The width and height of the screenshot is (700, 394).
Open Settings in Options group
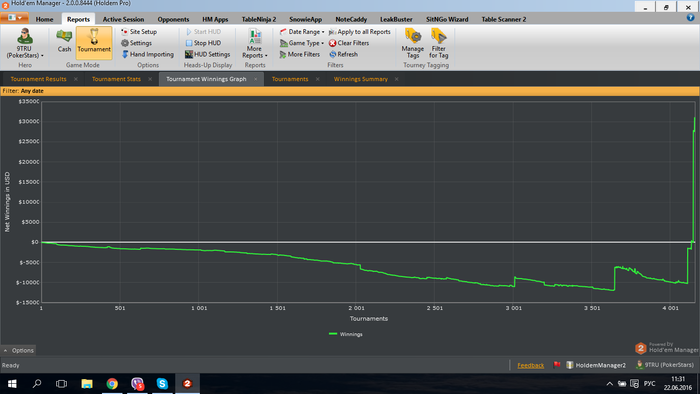[x=137, y=43]
